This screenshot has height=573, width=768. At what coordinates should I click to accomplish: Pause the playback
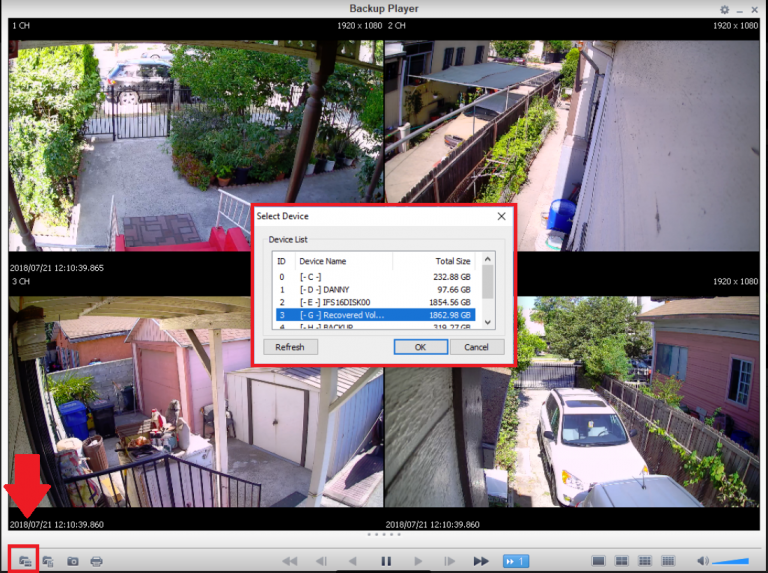(386, 561)
